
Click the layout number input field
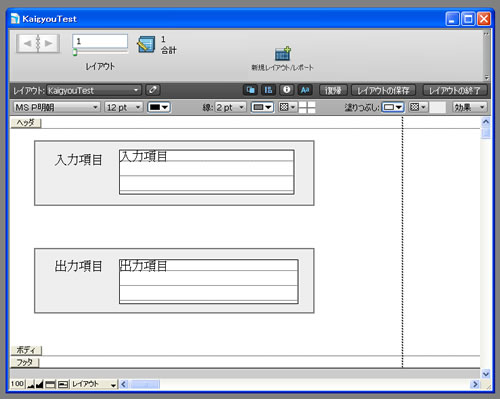[100, 41]
